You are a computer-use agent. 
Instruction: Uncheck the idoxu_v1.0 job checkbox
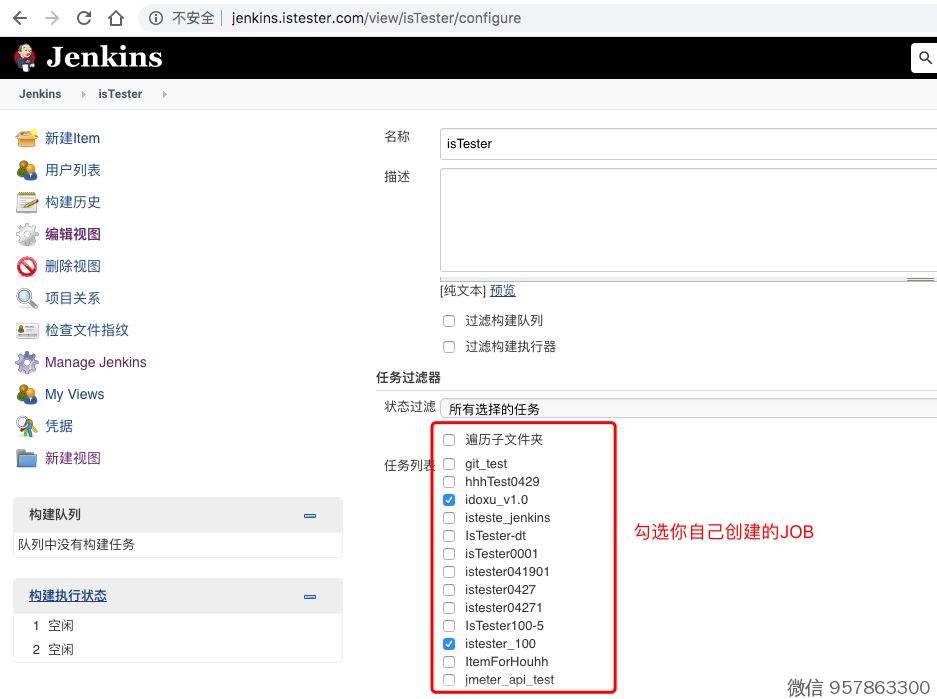click(x=449, y=500)
